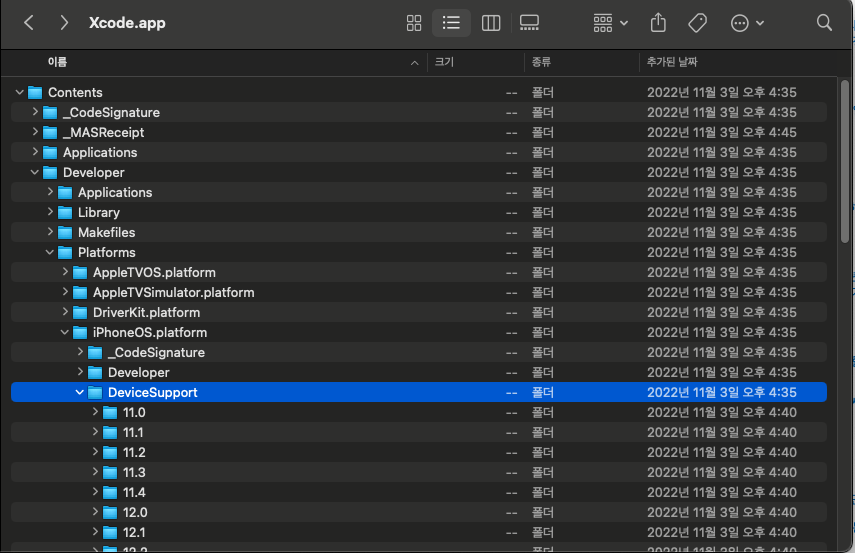Expand DriverKit.platform
The height and width of the screenshot is (553, 855).
point(65,312)
